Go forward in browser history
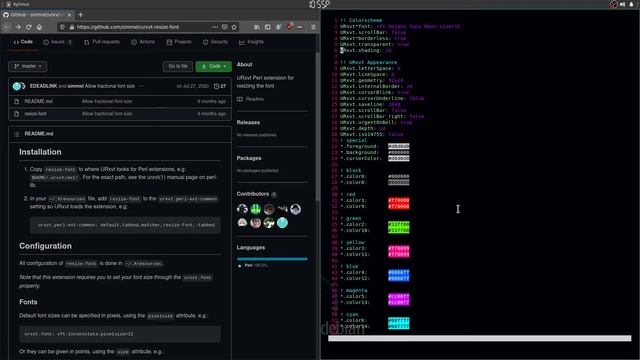640x360 pixels. click(18, 27)
